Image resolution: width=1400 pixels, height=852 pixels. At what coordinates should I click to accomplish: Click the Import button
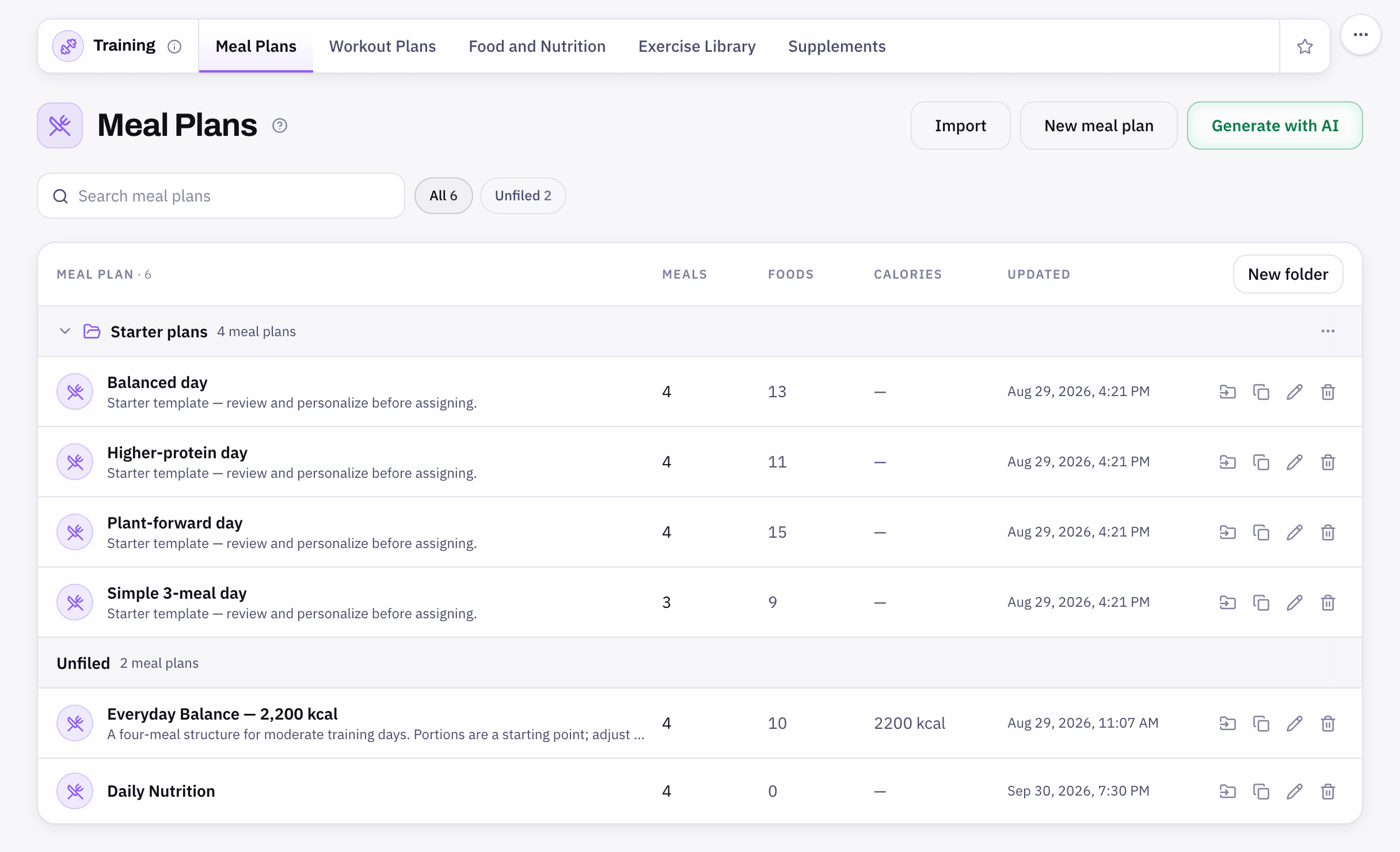[960, 125]
